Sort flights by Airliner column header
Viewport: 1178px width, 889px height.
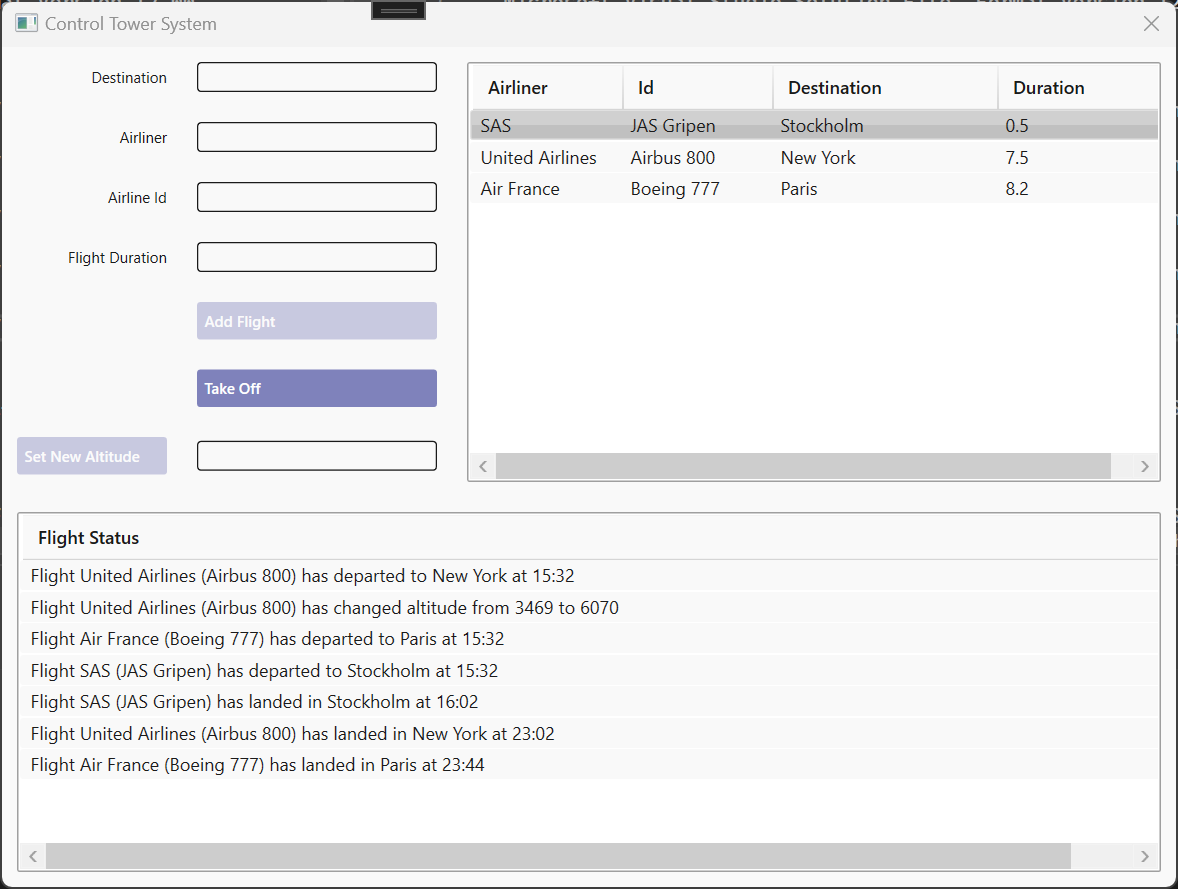pos(547,88)
